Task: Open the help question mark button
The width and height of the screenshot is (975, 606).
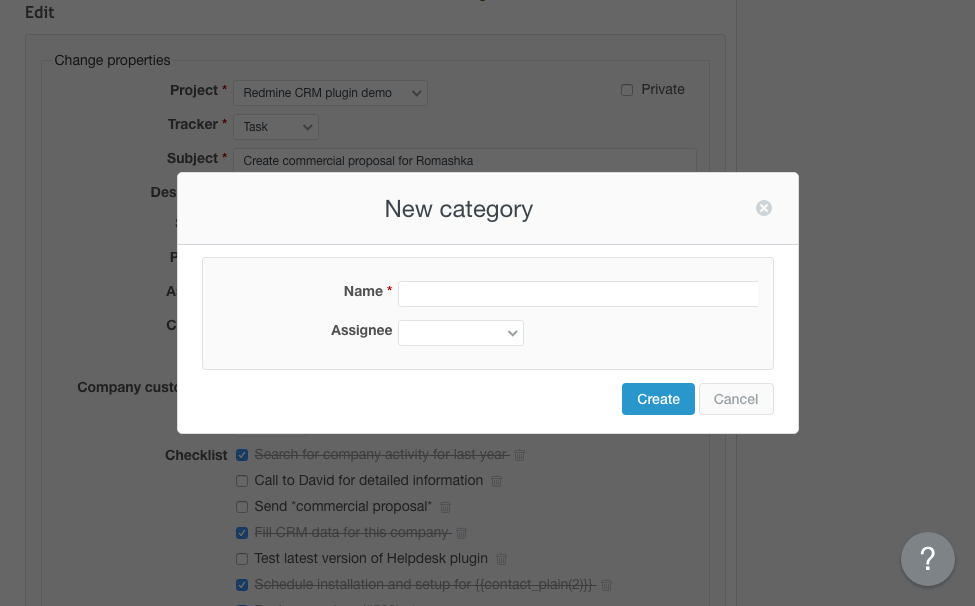Action: coord(927,558)
